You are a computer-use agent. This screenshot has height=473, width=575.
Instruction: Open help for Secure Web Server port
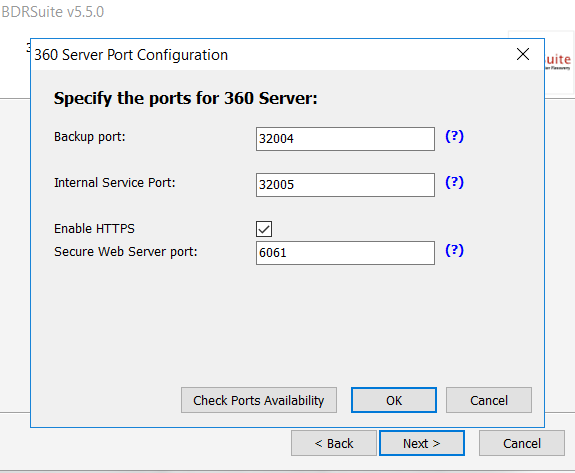[454, 250]
